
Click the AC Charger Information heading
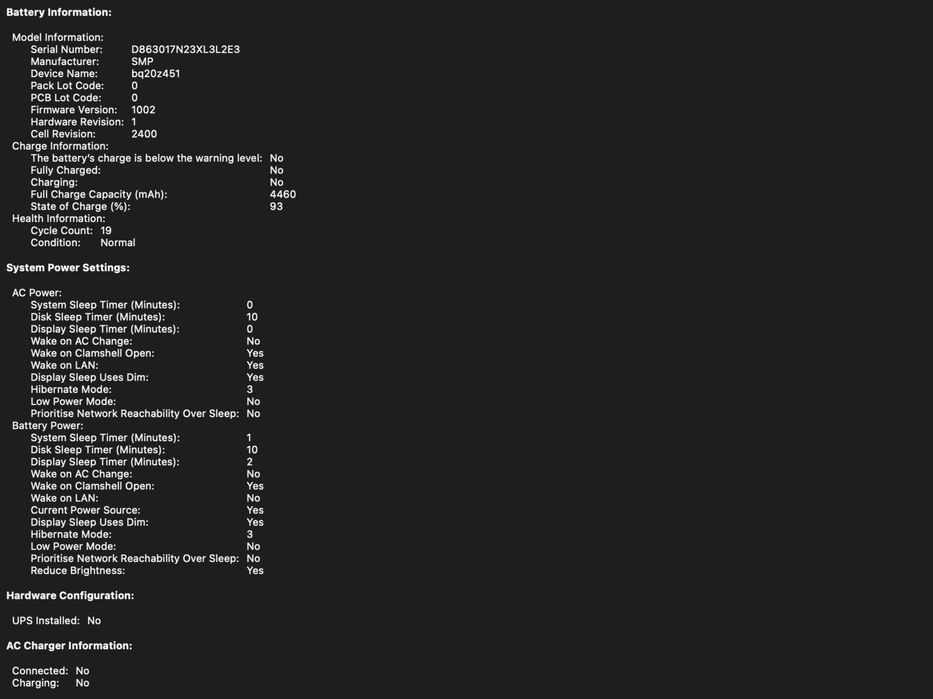(x=69, y=645)
